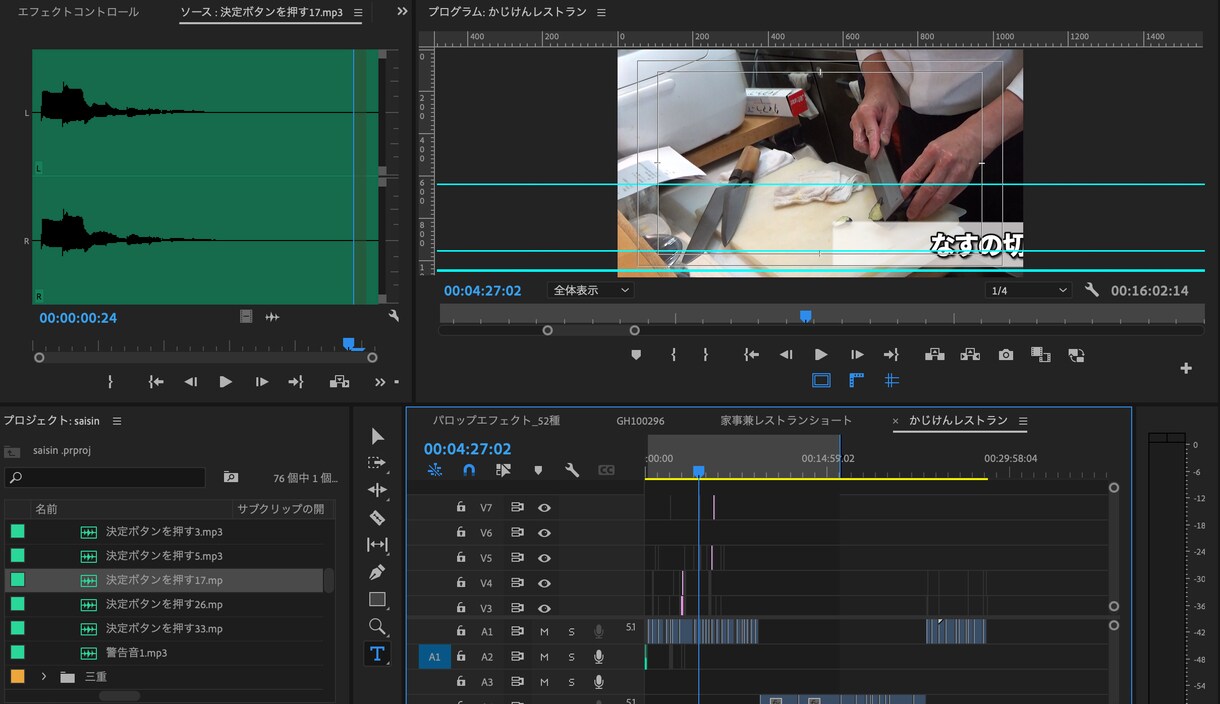The height and width of the screenshot is (704, 1220).
Task: Open the program monitor button editor plus
Action: pyautogui.click(x=1186, y=368)
